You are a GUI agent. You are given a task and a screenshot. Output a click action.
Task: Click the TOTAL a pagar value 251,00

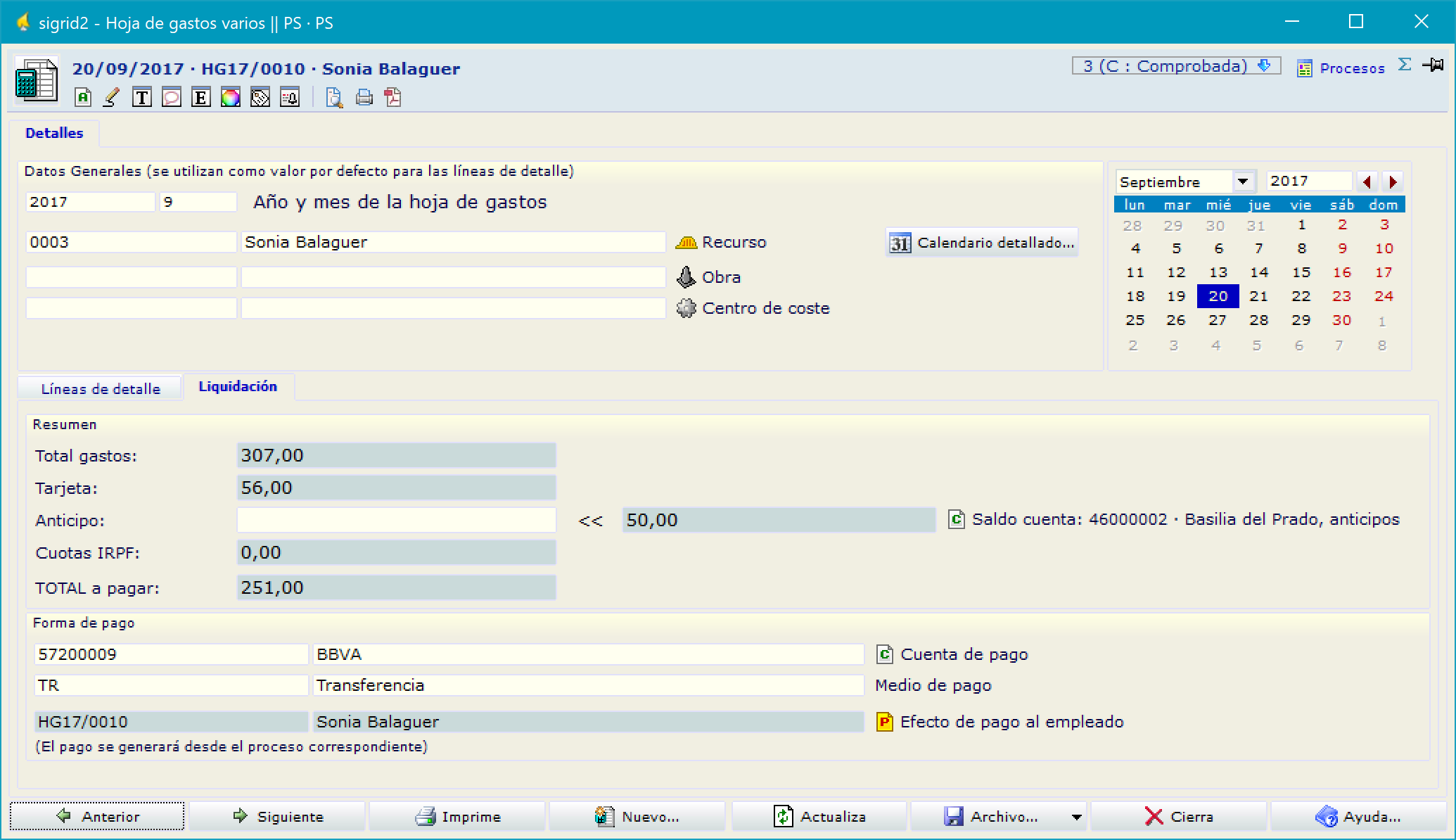pyautogui.click(x=397, y=587)
